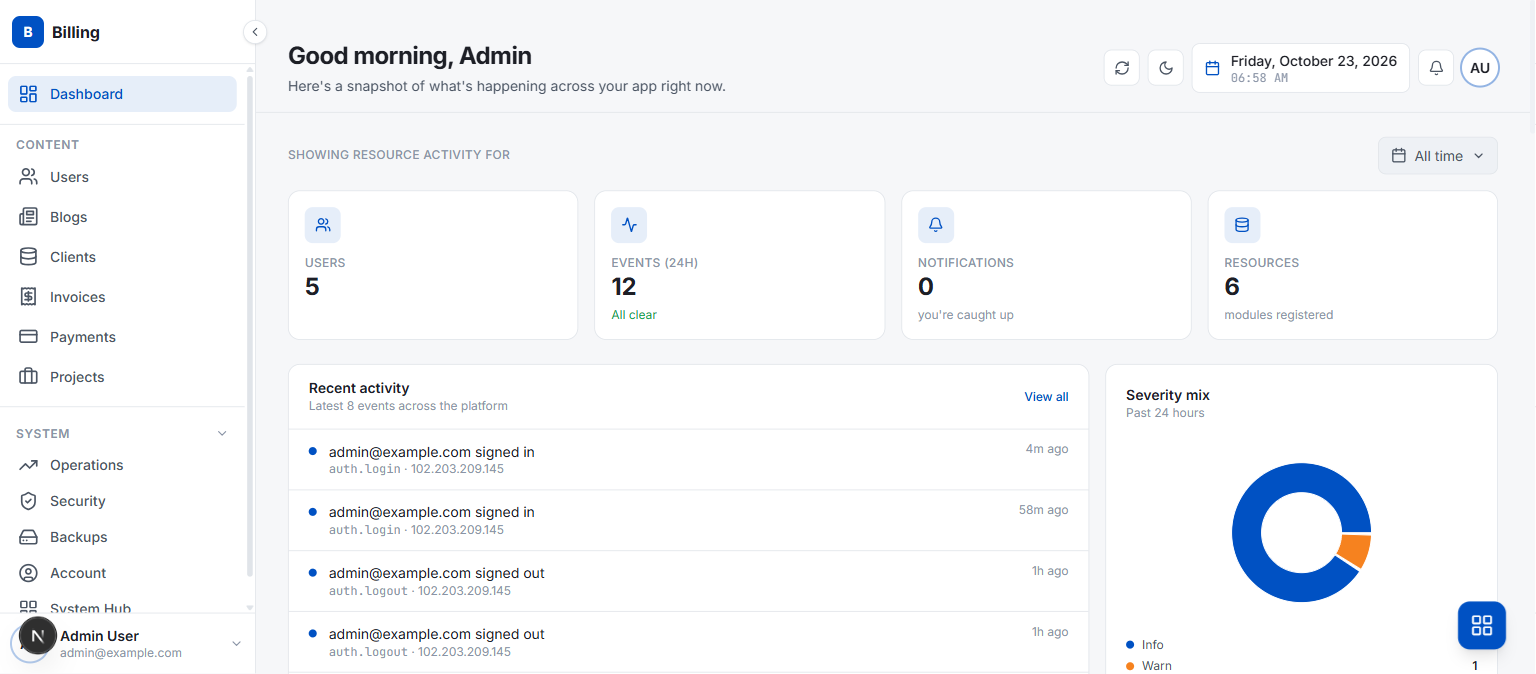Open the blue floating grid button
Viewport: 1536px width, 674px height.
pos(1482,626)
